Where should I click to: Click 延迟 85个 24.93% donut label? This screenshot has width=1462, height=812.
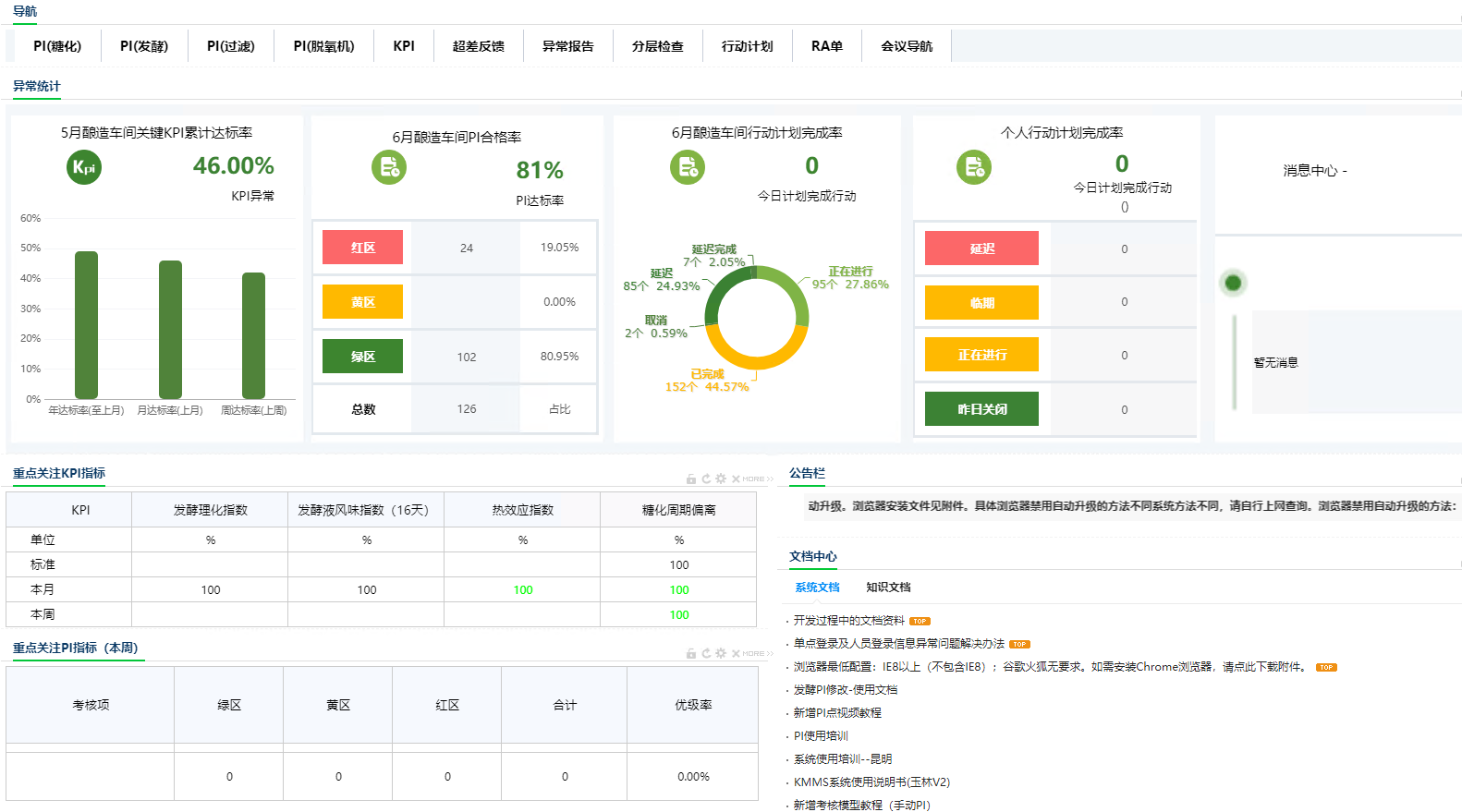(x=662, y=280)
